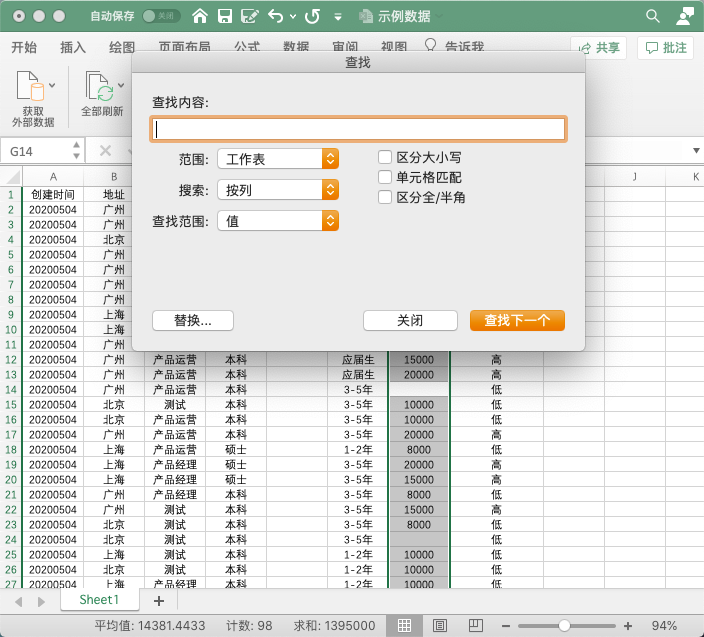Image resolution: width=704 pixels, height=637 pixels.
Task: Click the 替换... button
Action: pos(193,320)
